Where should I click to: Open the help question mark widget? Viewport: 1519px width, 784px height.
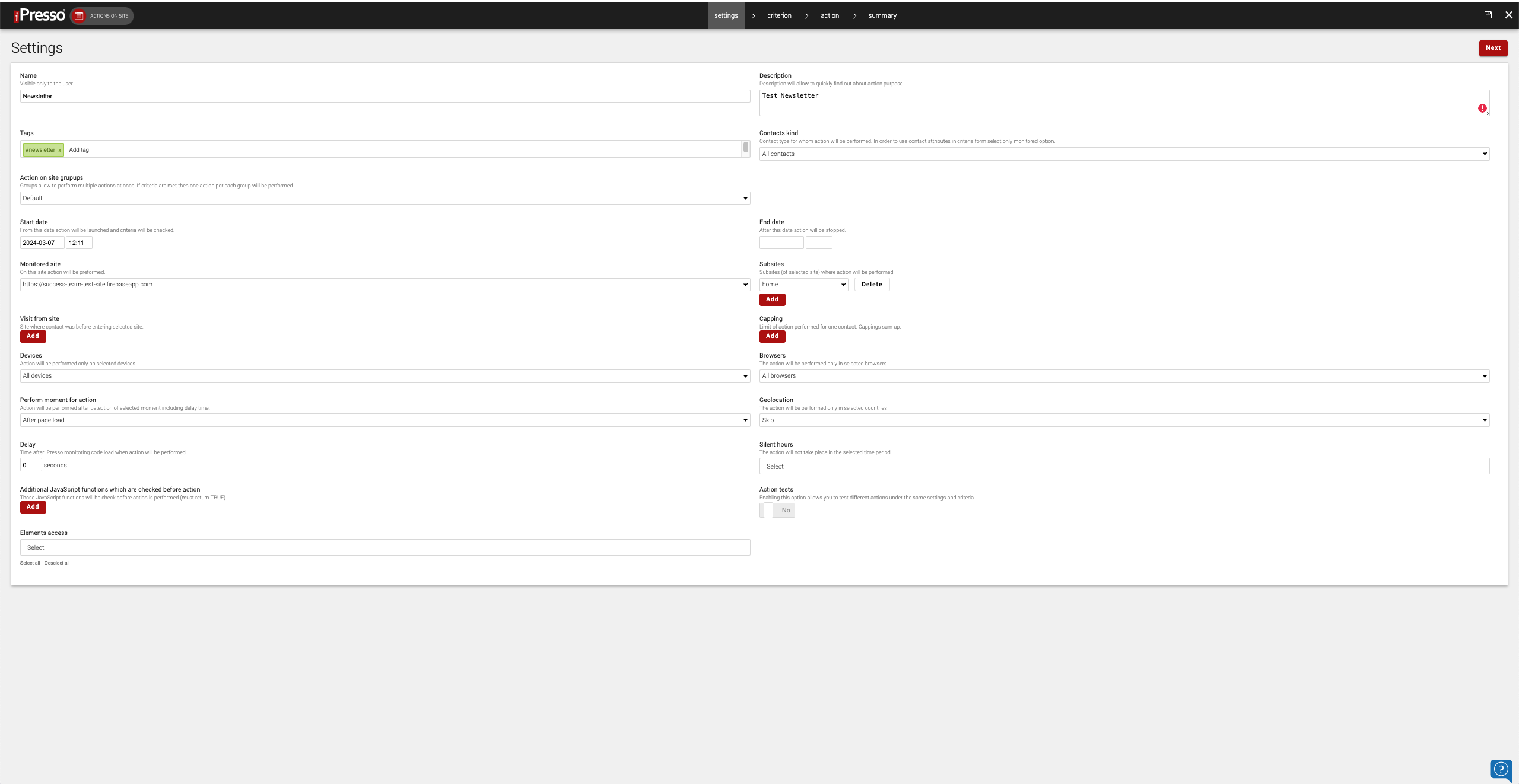(x=1500, y=769)
